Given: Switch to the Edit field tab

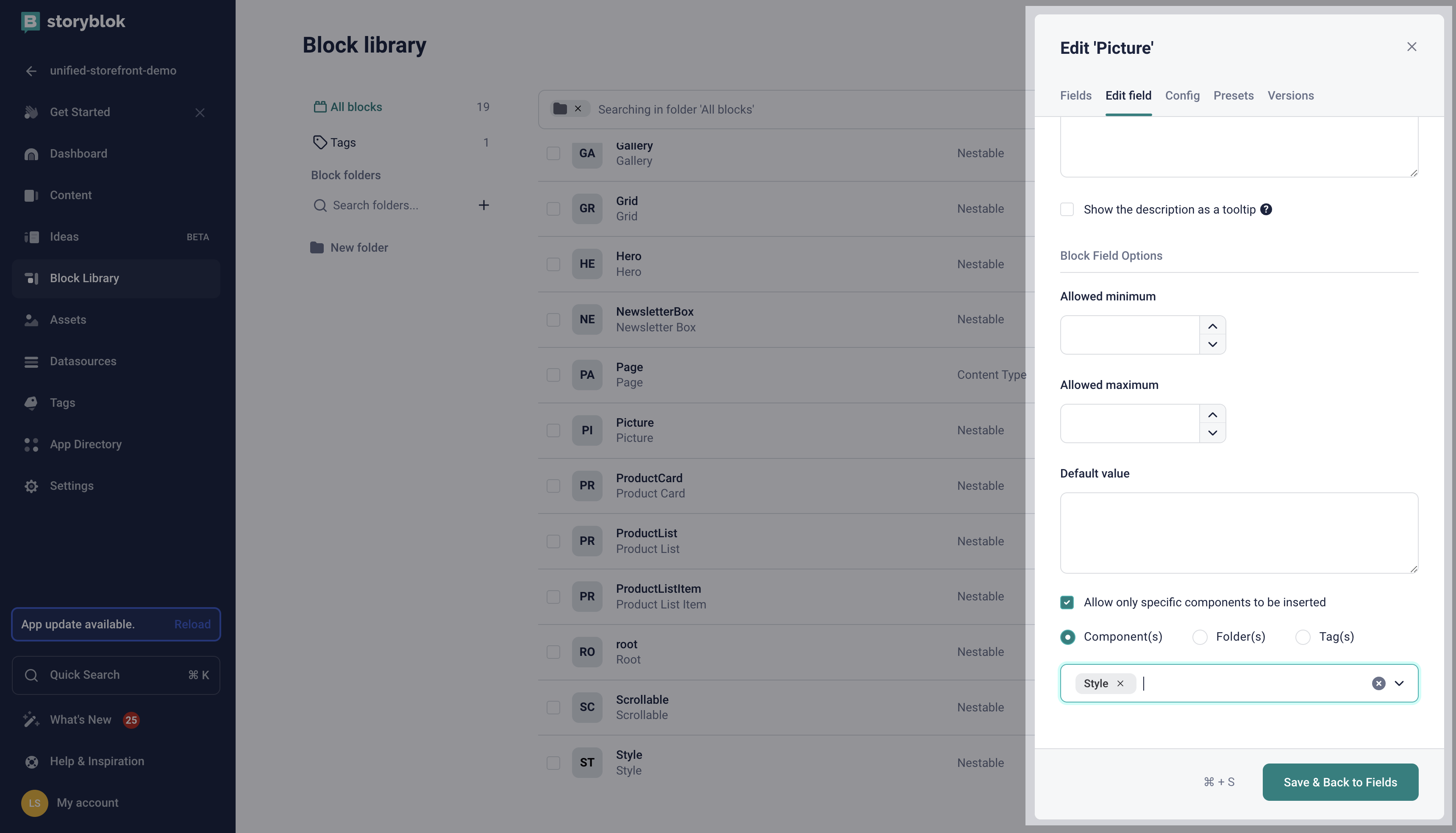Looking at the screenshot, I should coord(1128,95).
